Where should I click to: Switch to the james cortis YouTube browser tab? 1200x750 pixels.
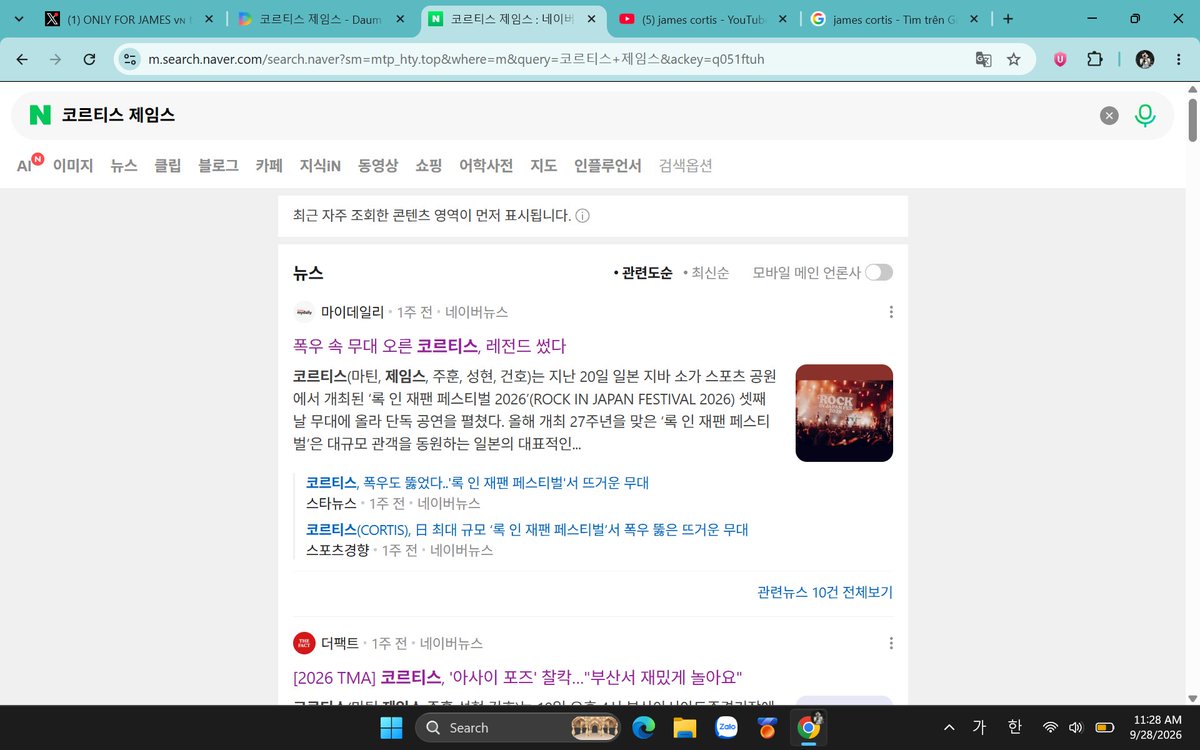click(705, 19)
